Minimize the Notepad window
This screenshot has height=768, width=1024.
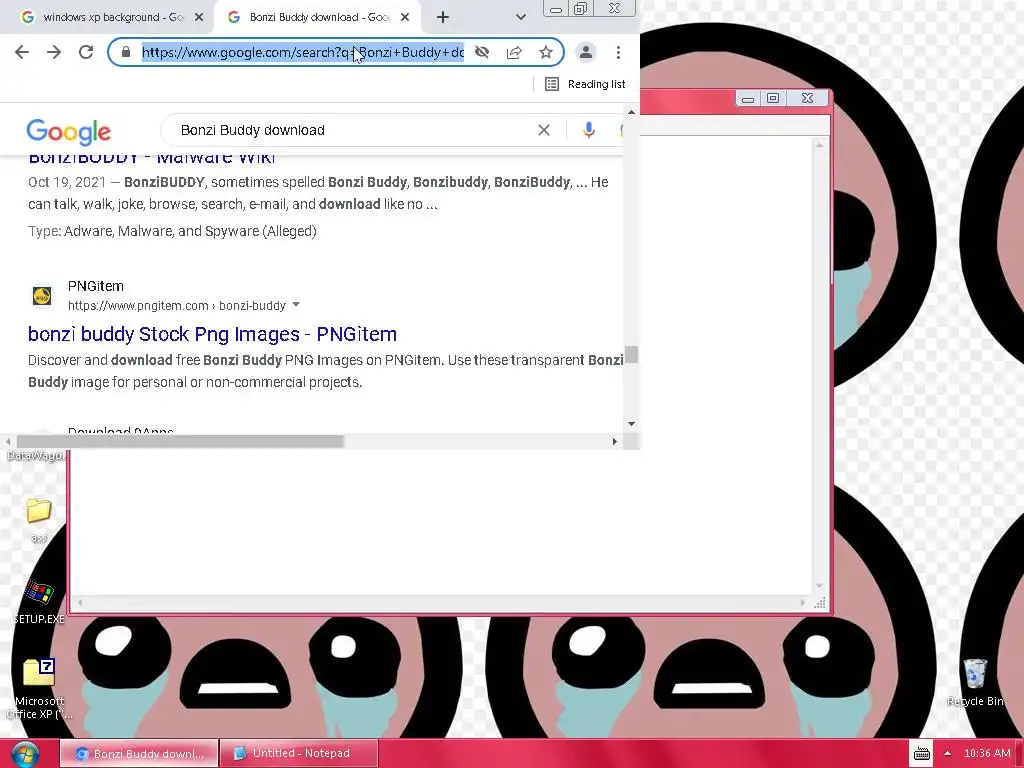coord(748,99)
